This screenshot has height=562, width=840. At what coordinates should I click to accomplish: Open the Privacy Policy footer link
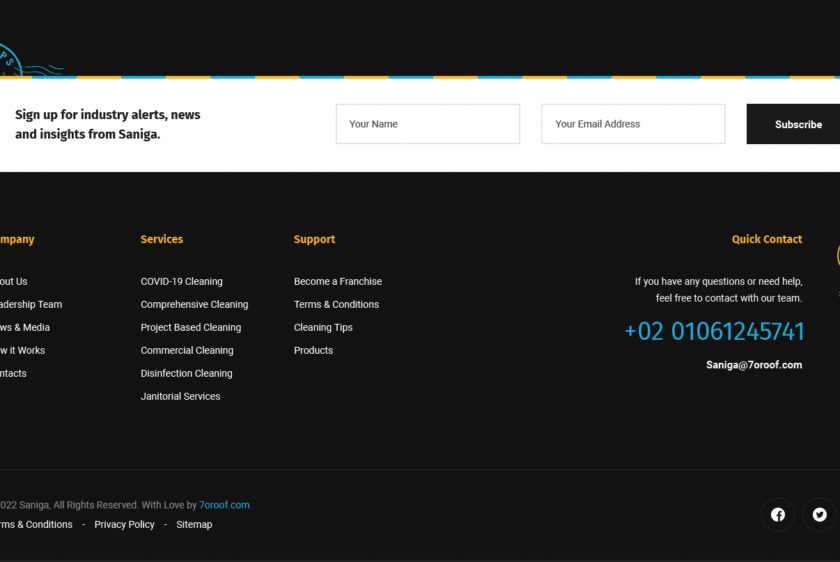[124, 524]
